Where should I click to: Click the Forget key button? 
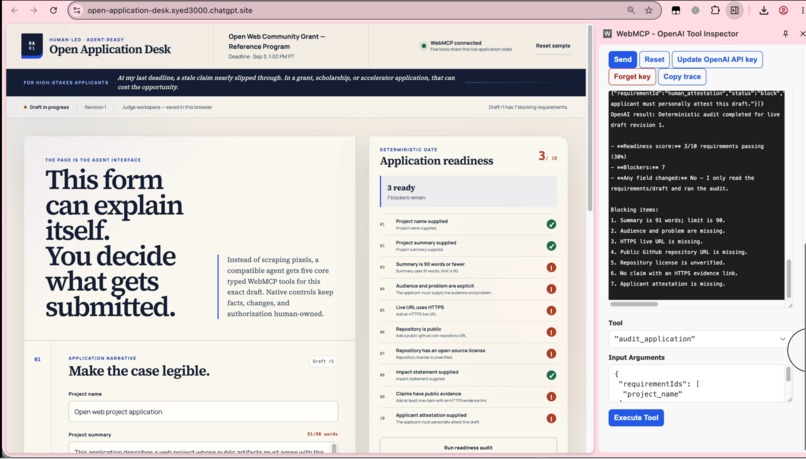coord(632,77)
